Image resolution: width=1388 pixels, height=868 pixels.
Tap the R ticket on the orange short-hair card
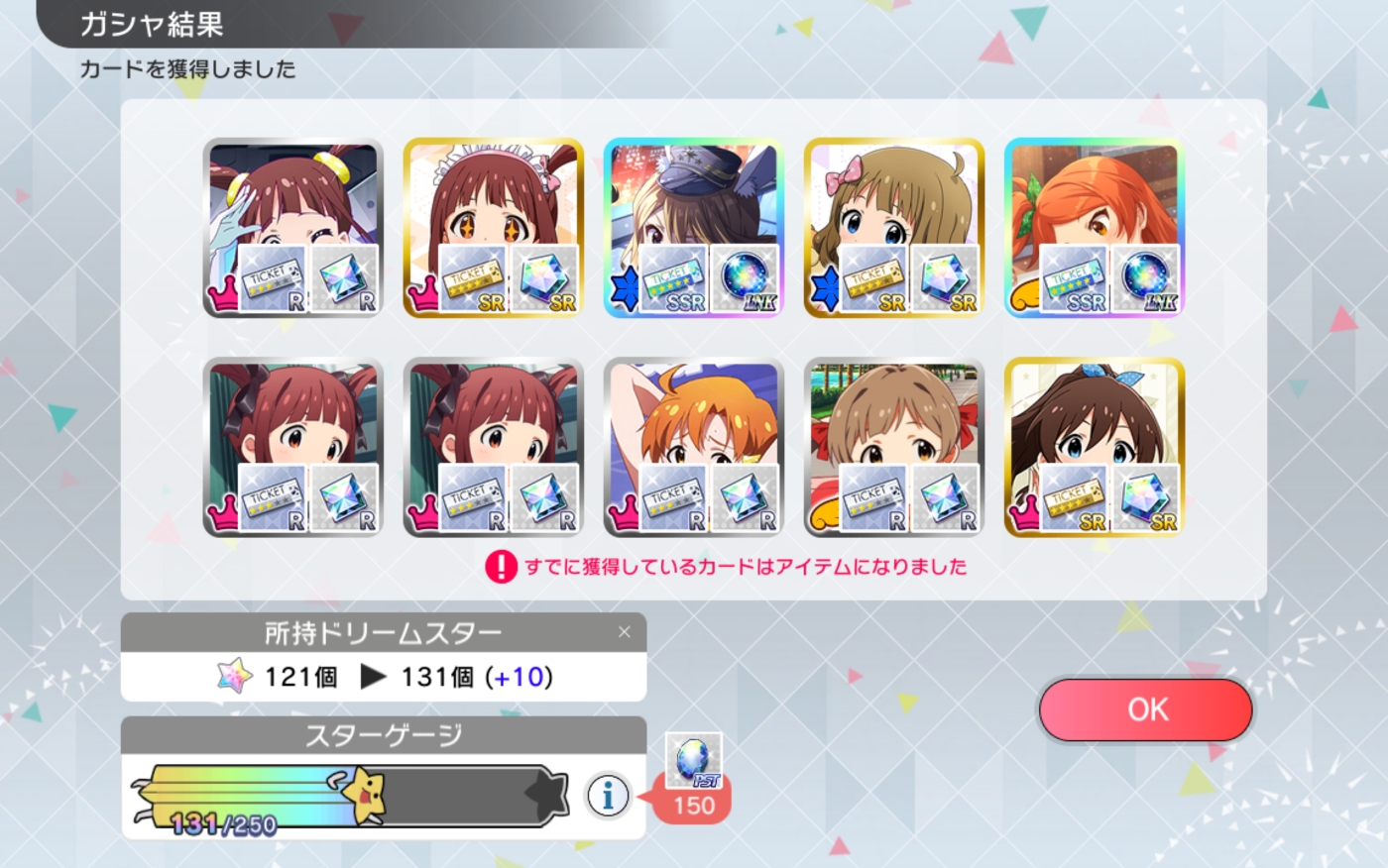click(673, 498)
